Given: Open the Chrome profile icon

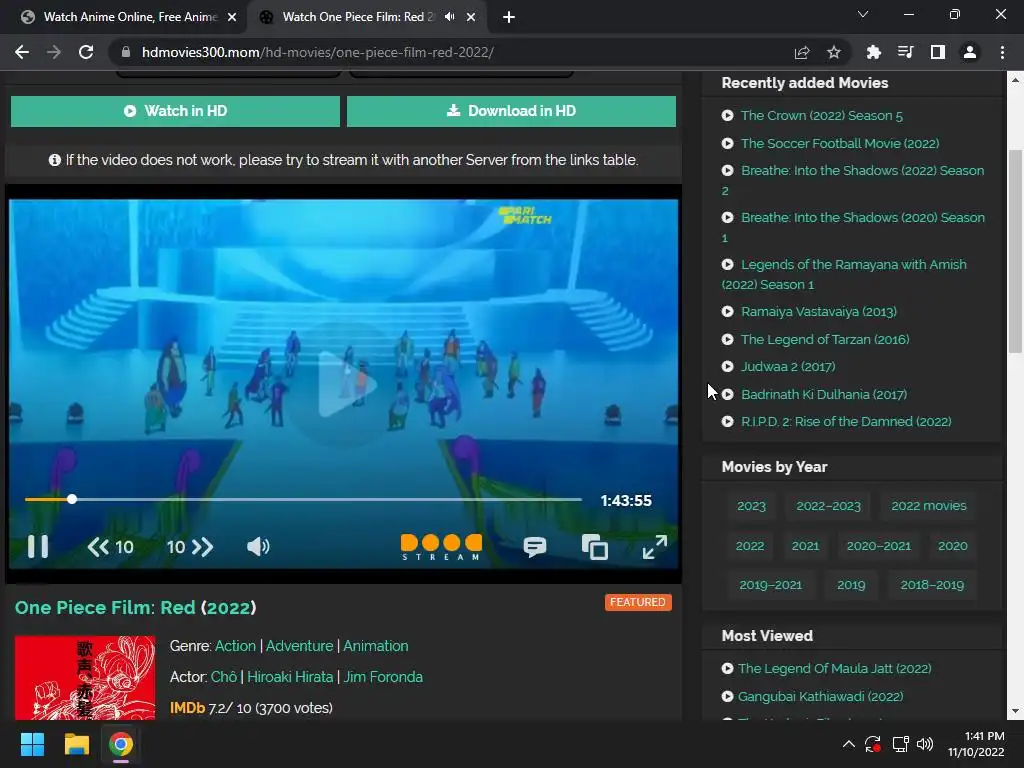Looking at the screenshot, I should point(970,52).
